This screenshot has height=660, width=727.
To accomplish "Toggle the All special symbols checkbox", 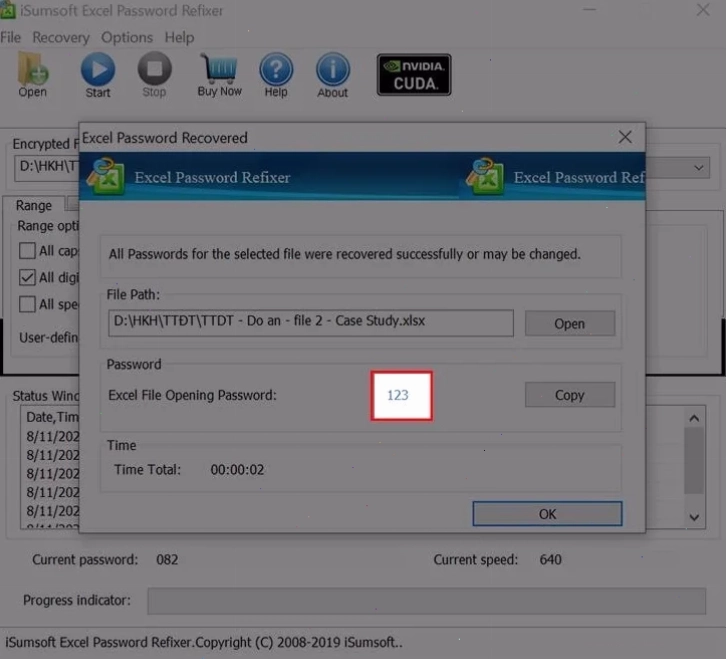I will pos(27,304).
